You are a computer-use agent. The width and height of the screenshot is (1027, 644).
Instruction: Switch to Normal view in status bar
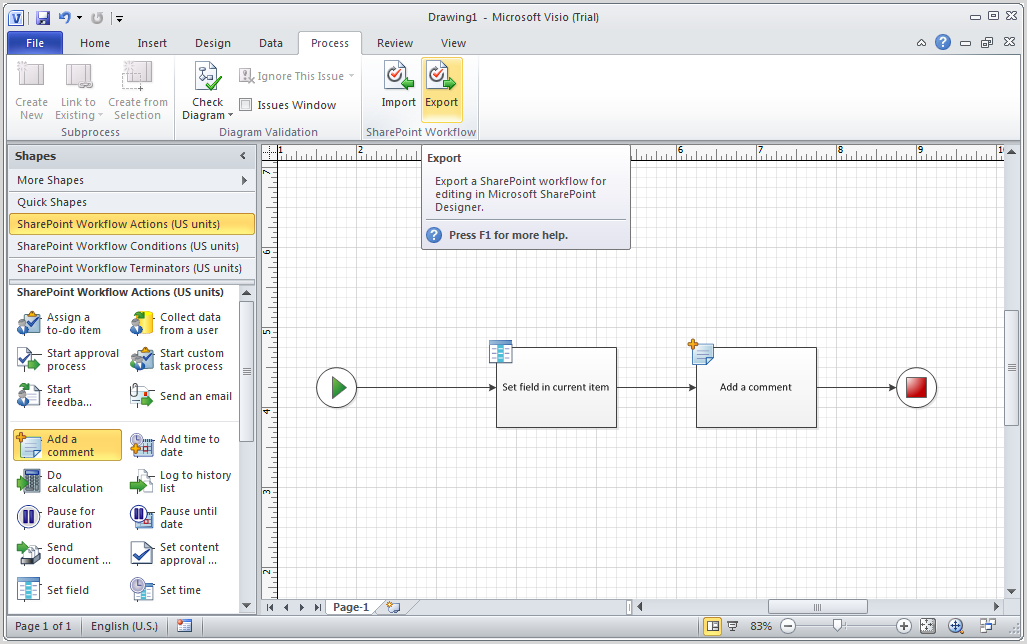pyautogui.click(x=713, y=626)
